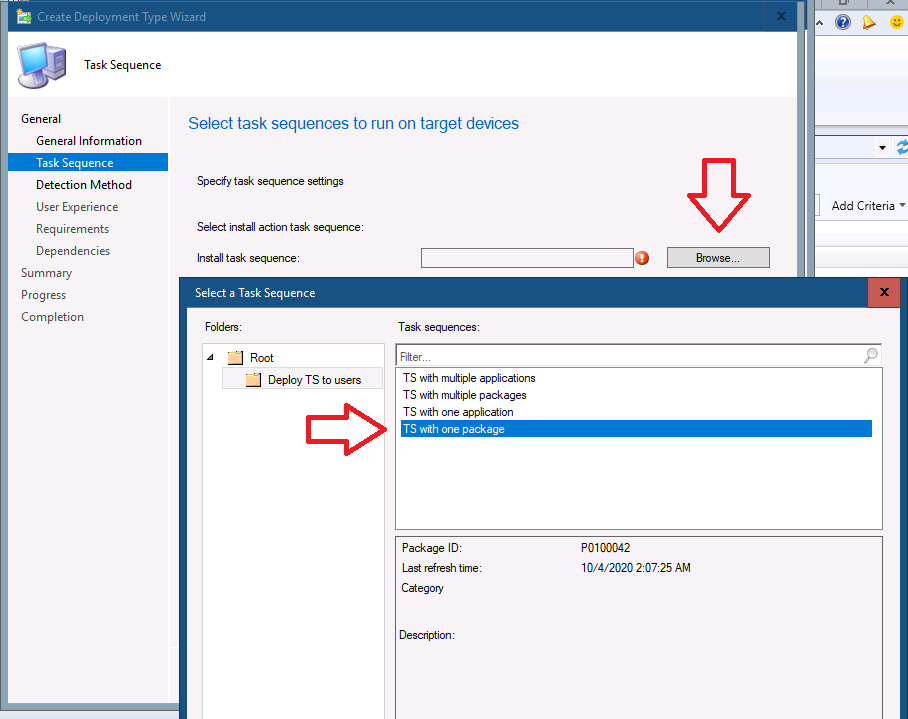Open the Requirements wizard page

pos(72,229)
